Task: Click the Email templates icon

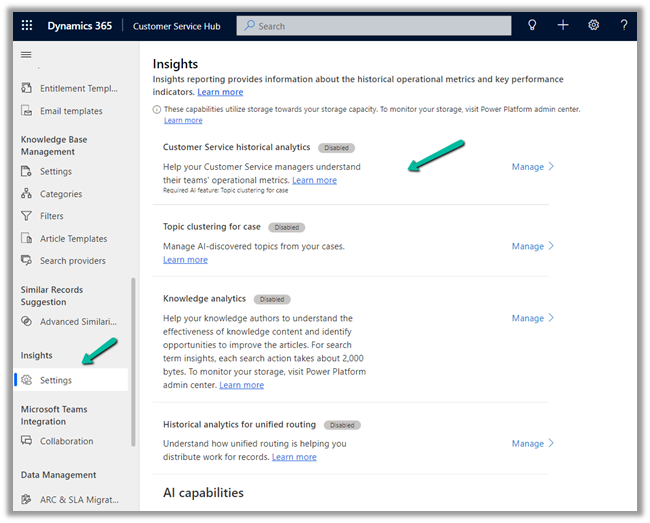Action: (27, 111)
